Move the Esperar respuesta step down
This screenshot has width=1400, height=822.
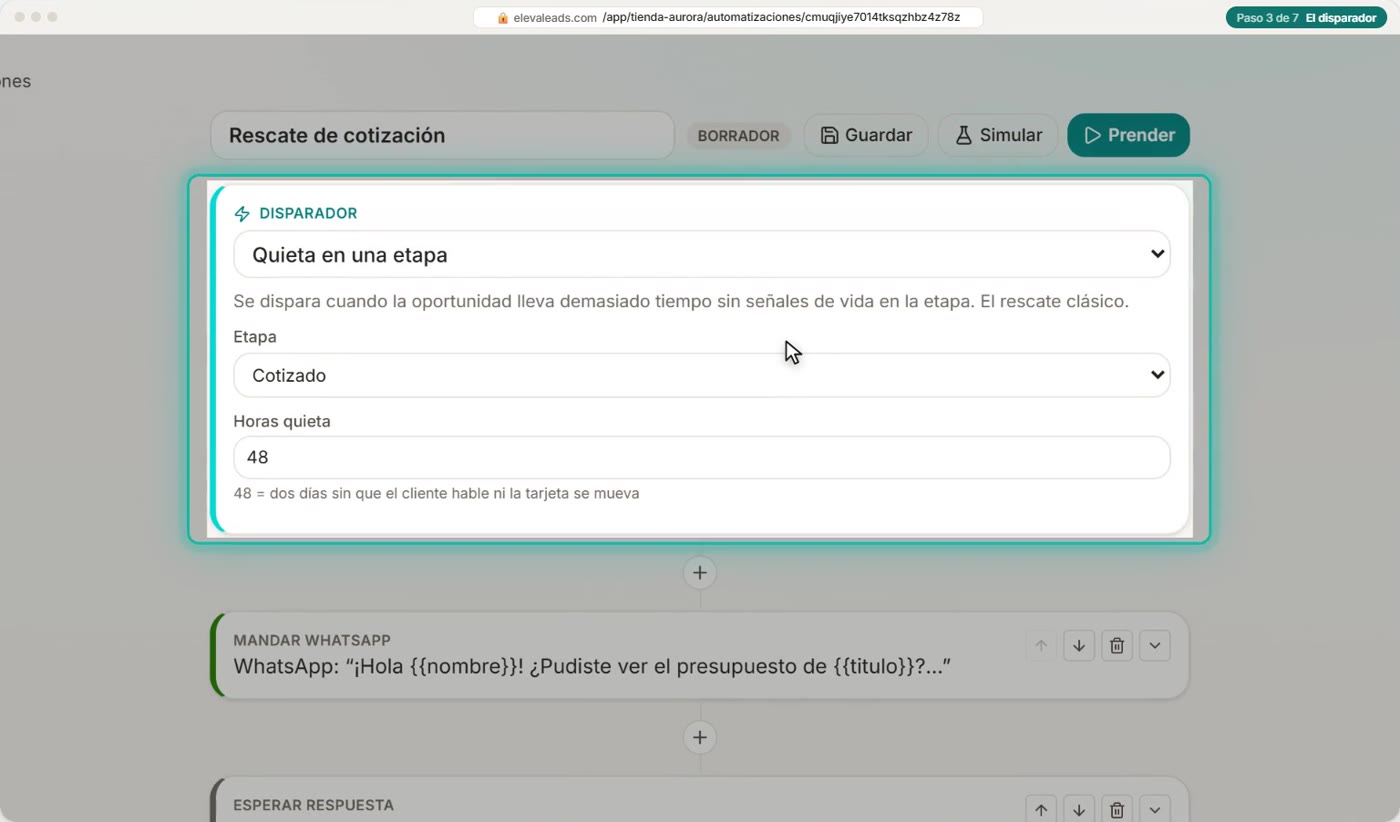1079,809
